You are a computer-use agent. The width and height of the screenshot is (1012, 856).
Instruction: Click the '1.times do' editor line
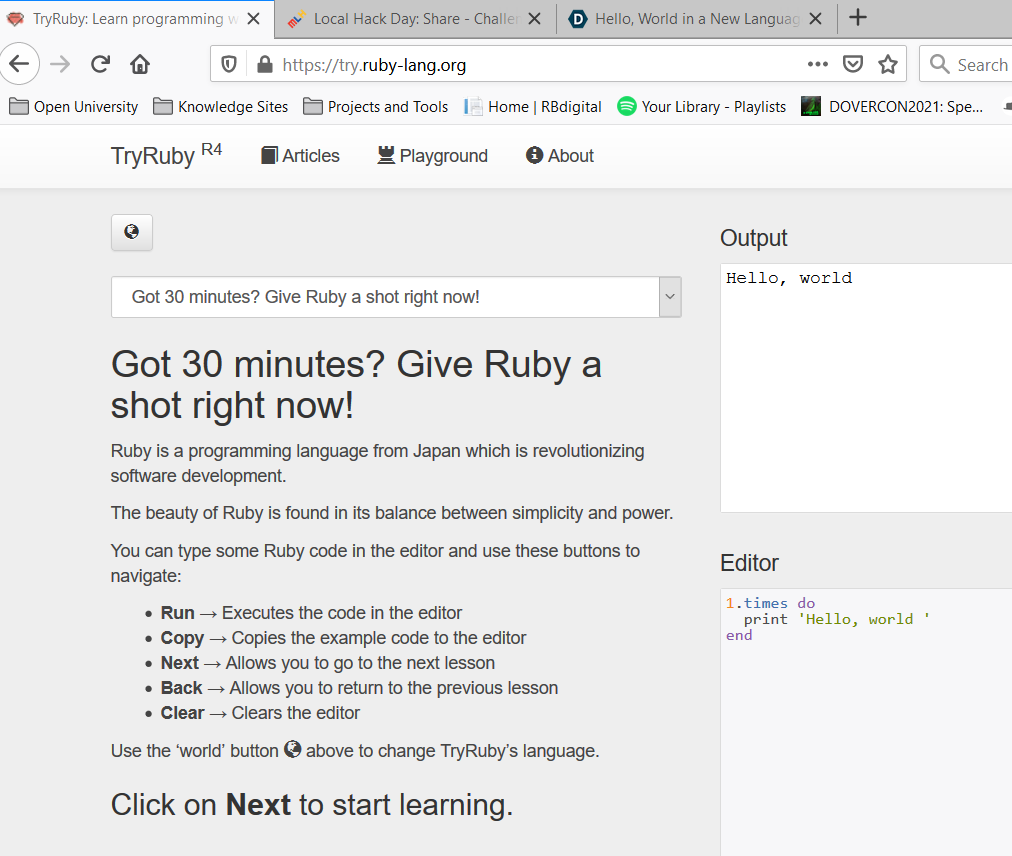click(770, 603)
